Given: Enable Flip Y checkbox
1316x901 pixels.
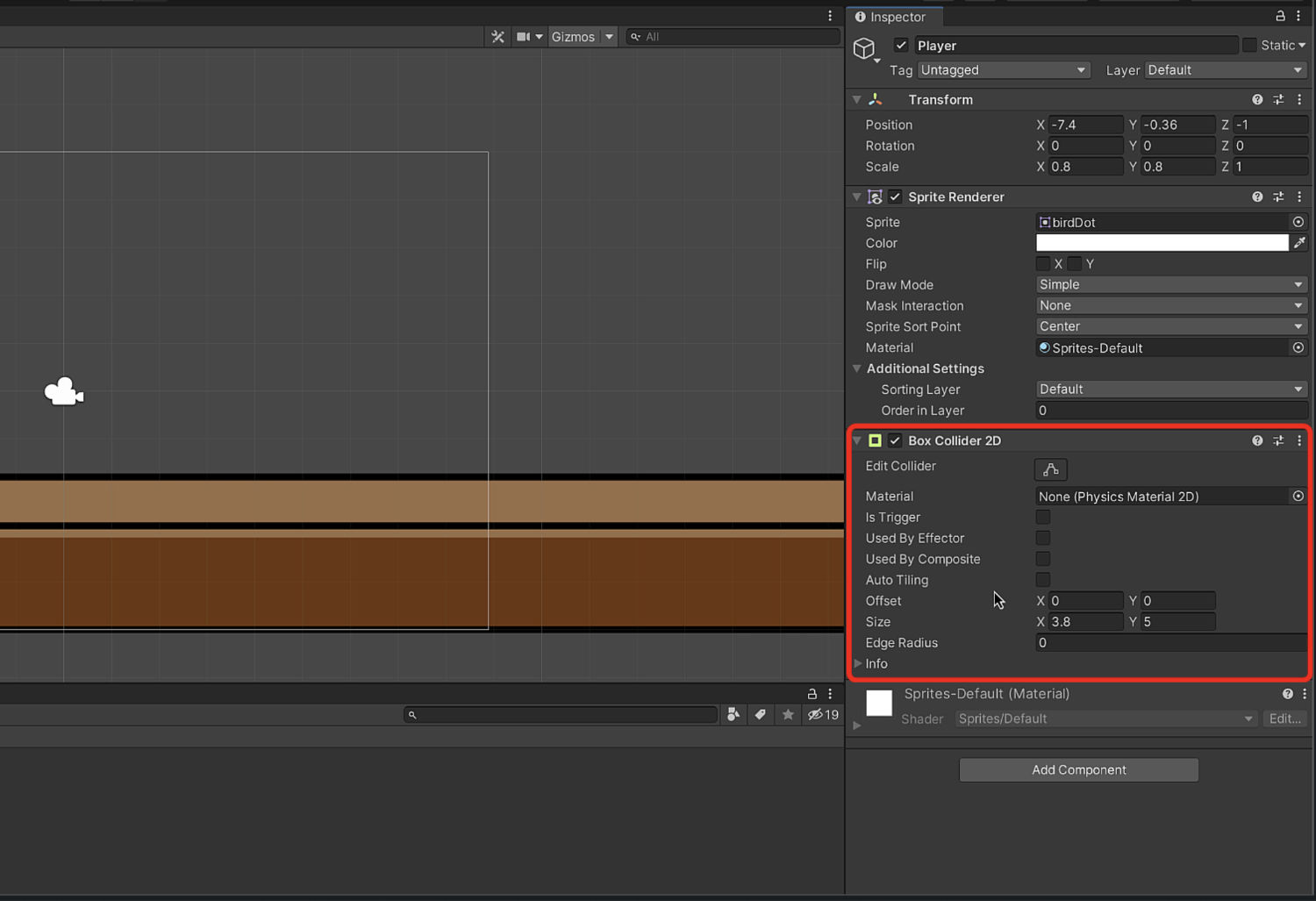Looking at the screenshot, I should click(1075, 264).
